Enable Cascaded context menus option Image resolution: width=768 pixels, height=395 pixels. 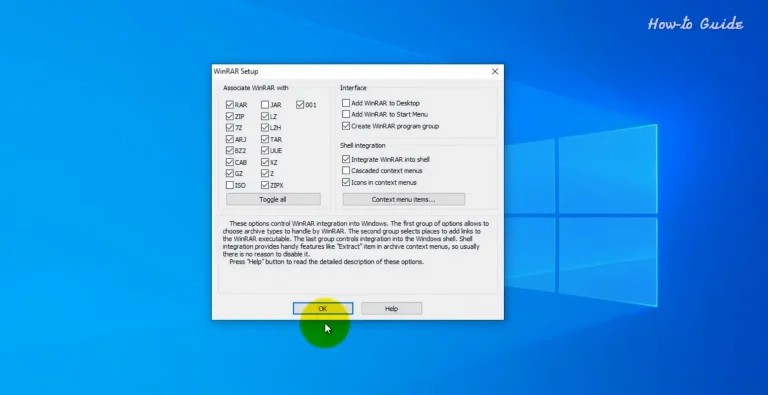click(346, 171)
